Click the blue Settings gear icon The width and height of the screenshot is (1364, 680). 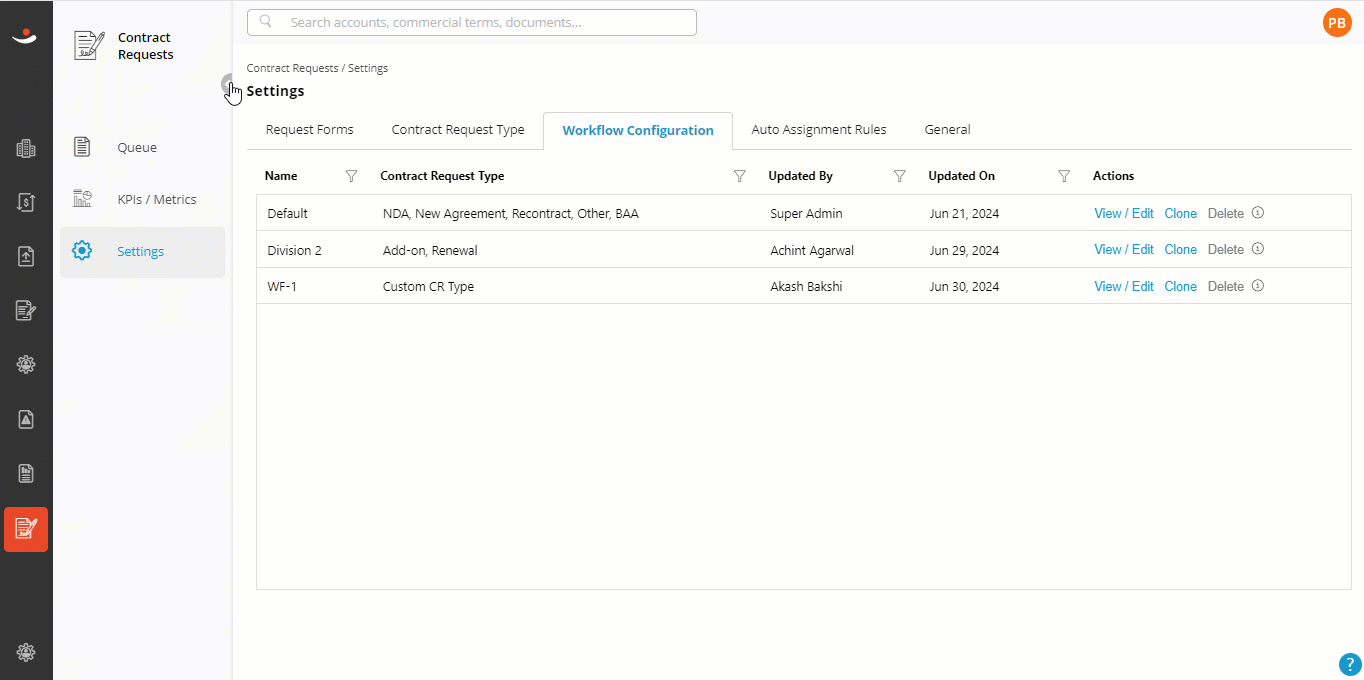coord(83,251)
